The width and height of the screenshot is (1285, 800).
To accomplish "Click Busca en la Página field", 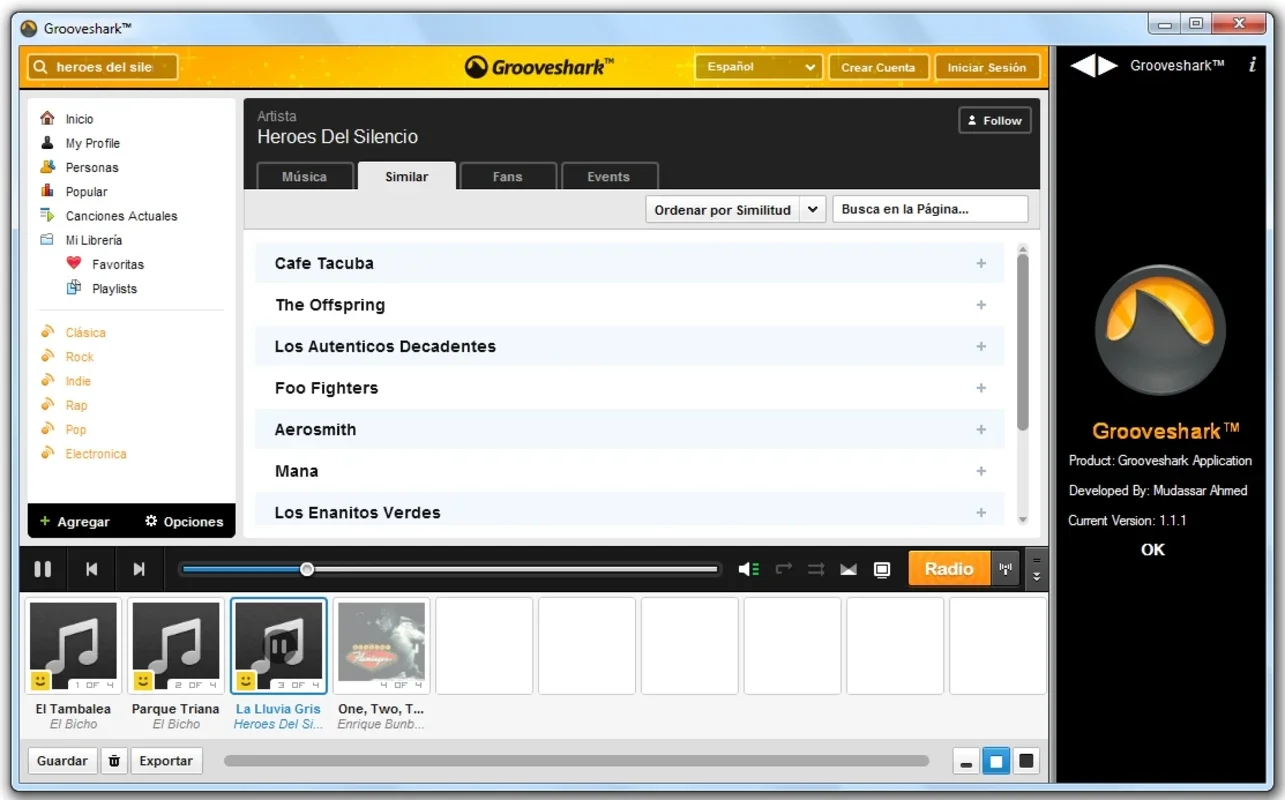I will 930,209.
